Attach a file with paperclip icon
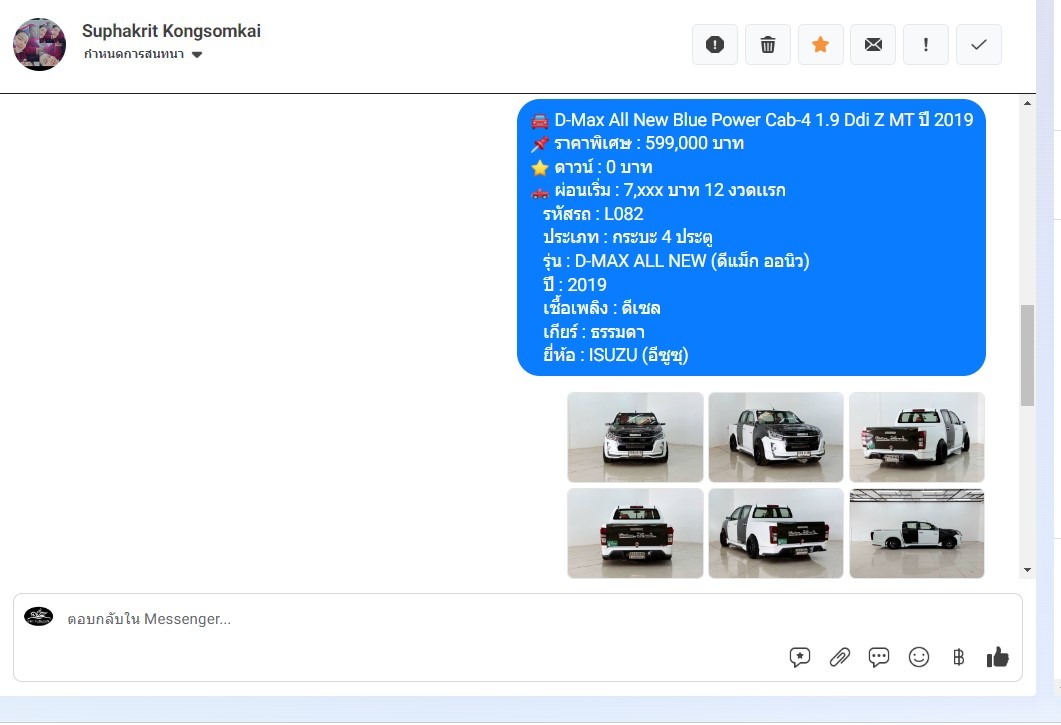1061x725 pixels. (x=839, y=657)
